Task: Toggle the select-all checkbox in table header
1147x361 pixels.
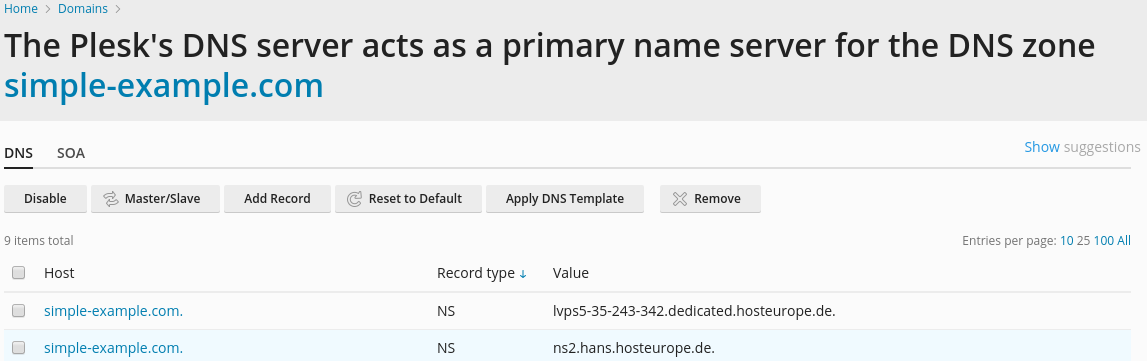Action: coord(18,273)
